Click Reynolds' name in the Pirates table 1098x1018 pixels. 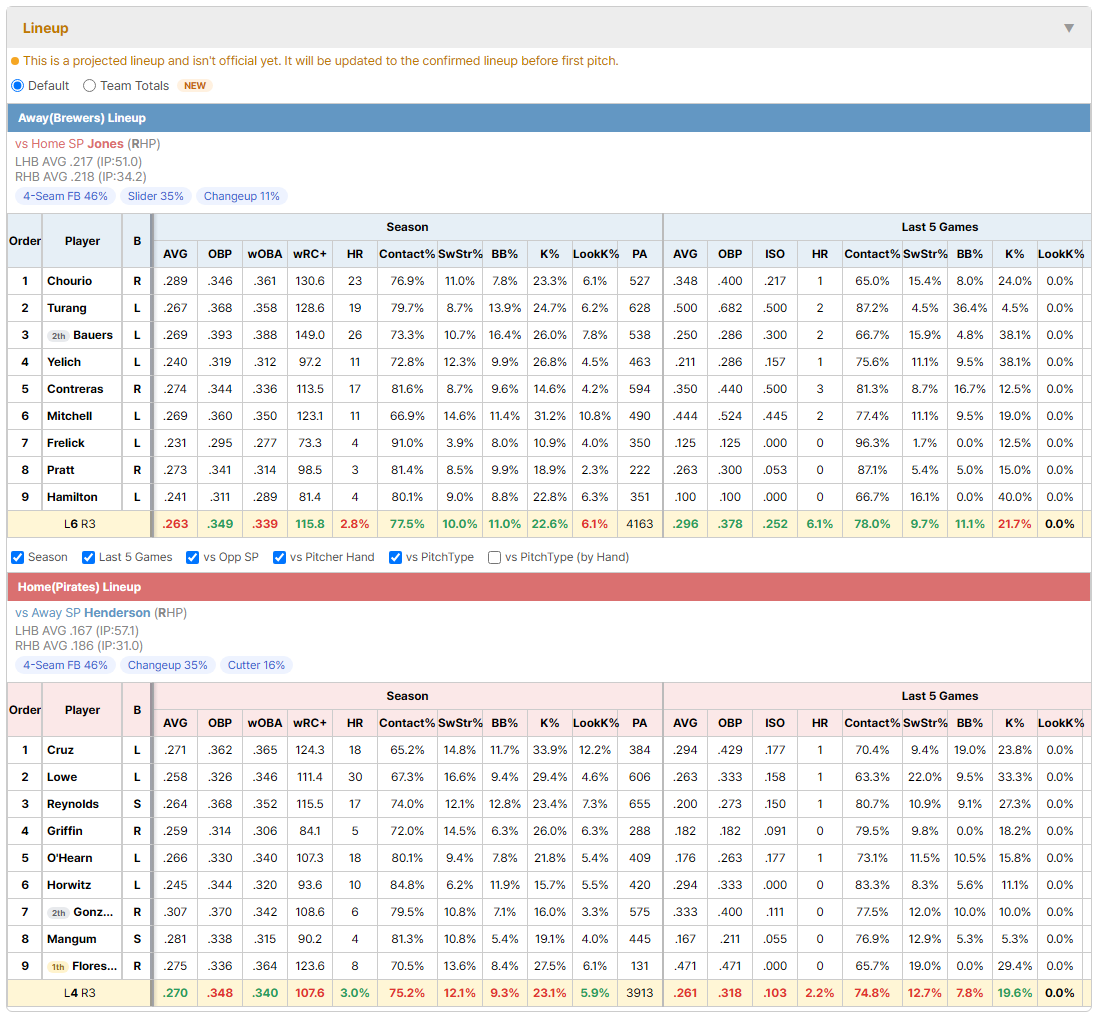coord(73,804)
